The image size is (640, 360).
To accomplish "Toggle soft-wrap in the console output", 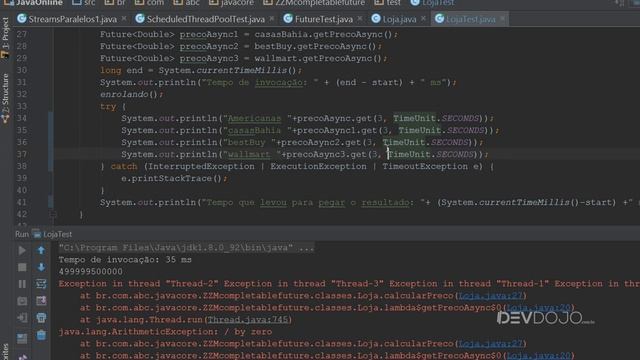I will point(41,284).
